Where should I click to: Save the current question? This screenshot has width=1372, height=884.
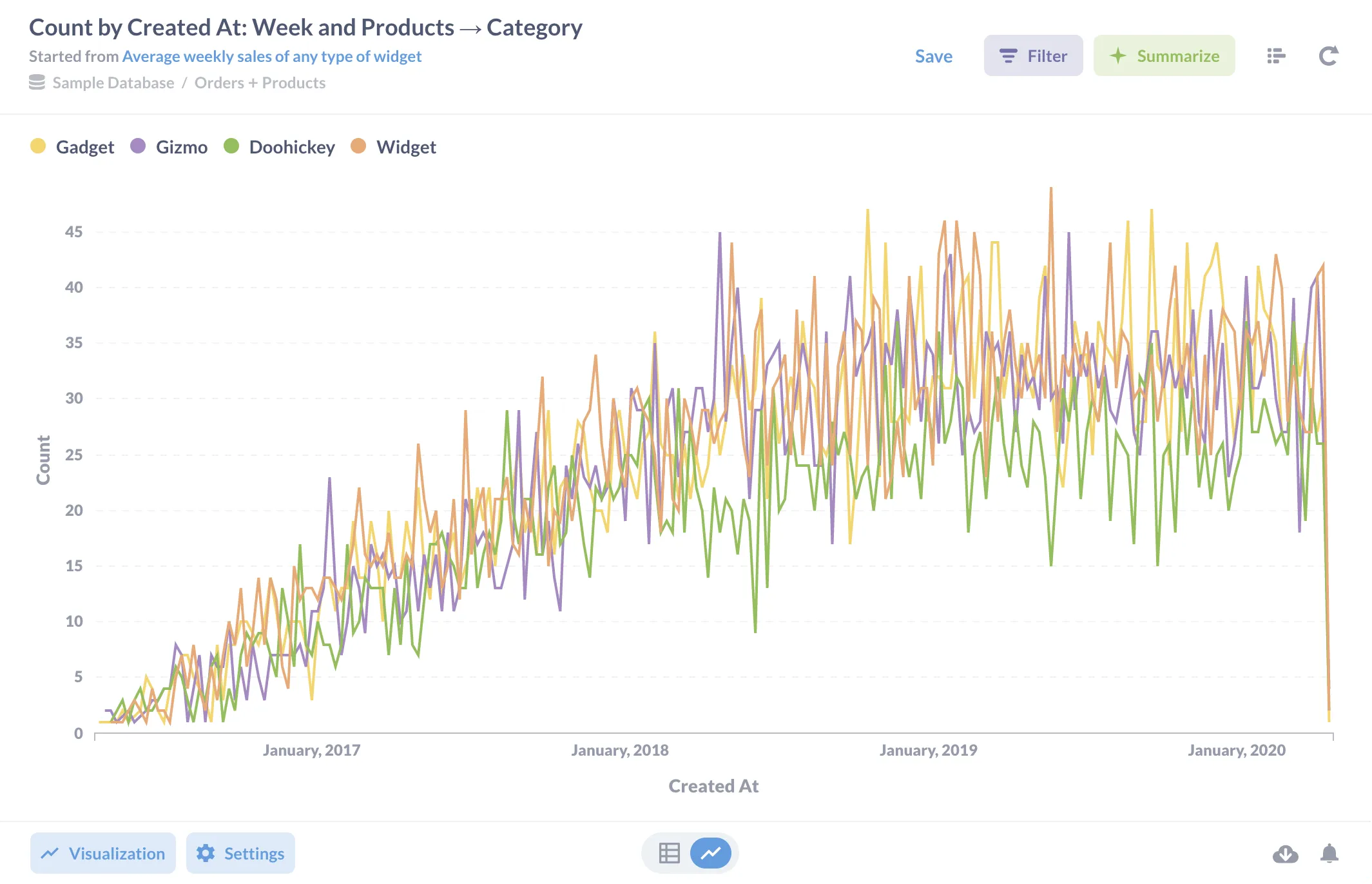(934, 56)
